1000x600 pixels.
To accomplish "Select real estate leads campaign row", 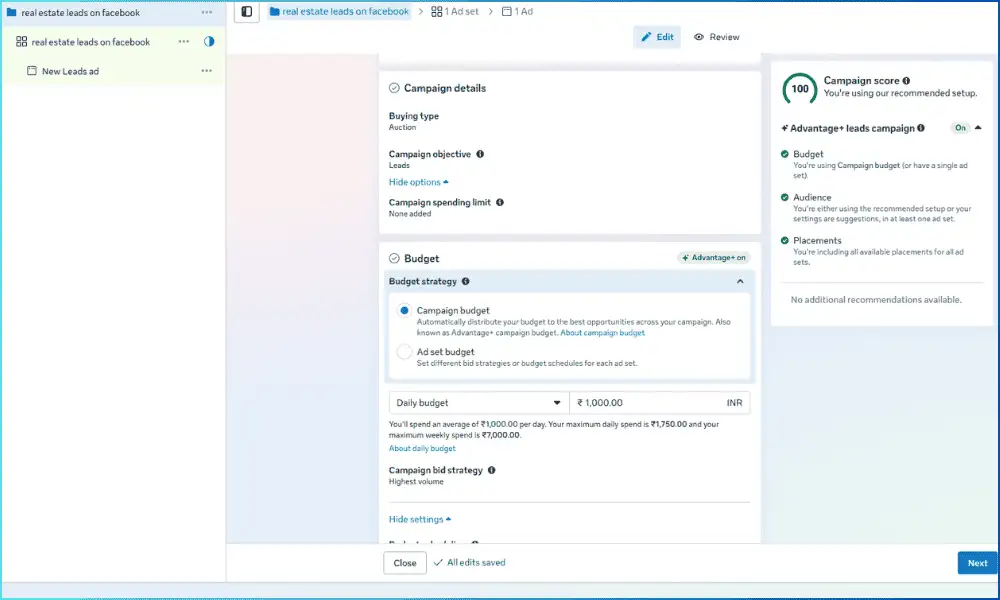I will tap(112, 12).
